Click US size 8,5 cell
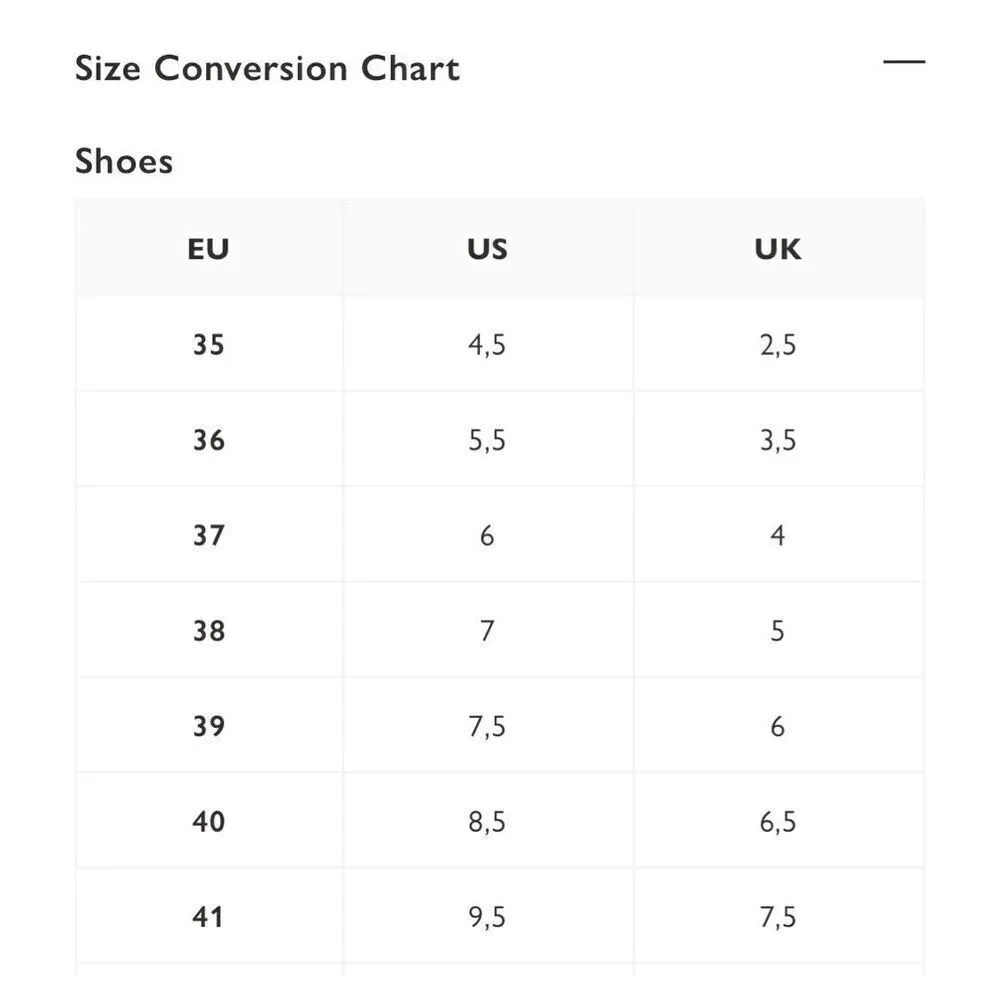Screen dimensions: 1000x1000 (487, 822)
